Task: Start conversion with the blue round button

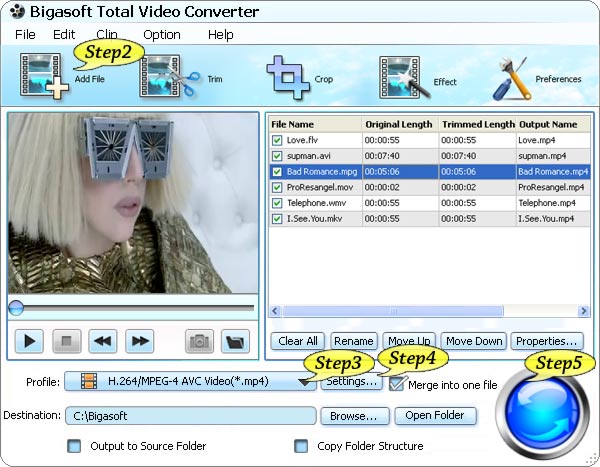Action: [x=542, y=413]
